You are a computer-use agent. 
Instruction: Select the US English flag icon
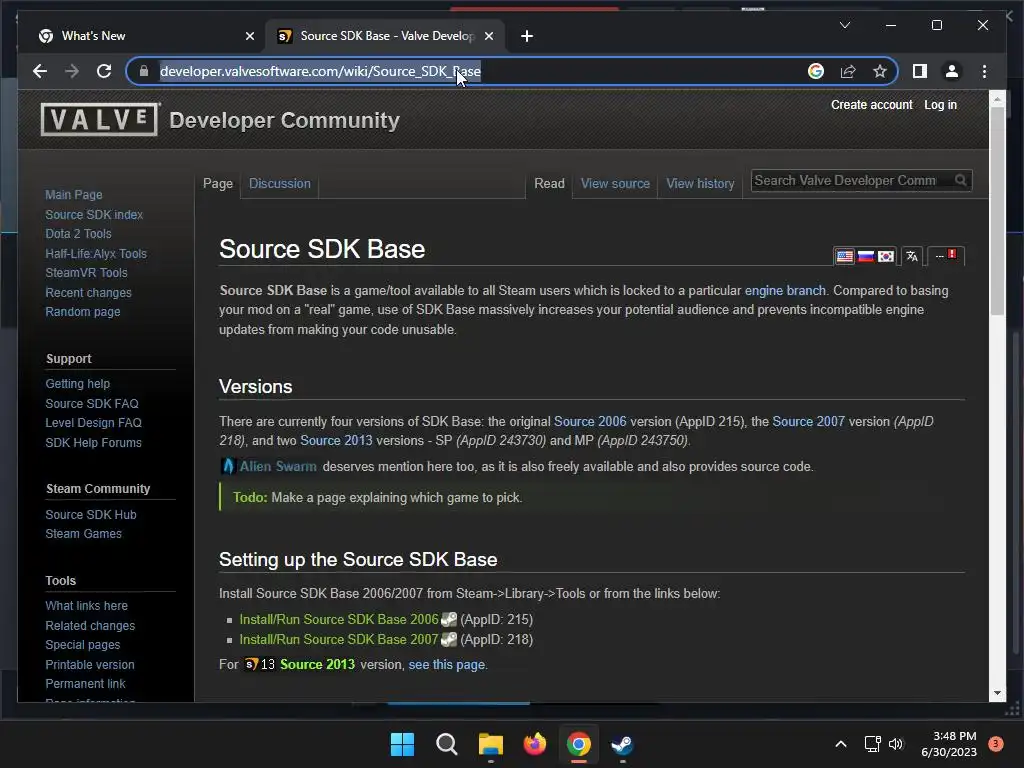pos(844,256)
